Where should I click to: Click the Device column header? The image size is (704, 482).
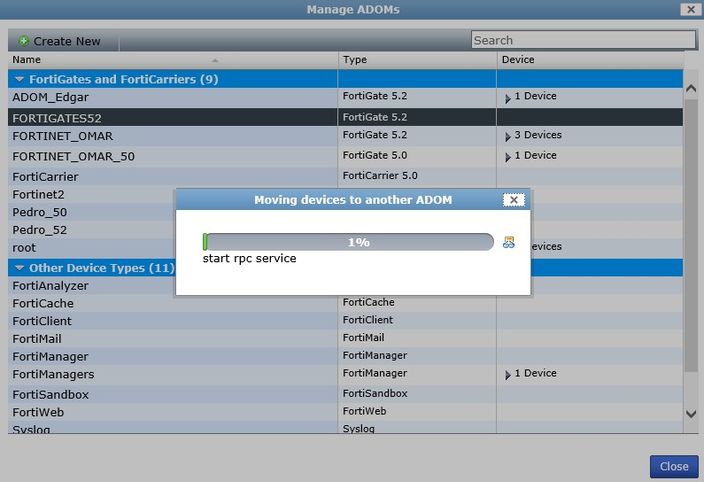click(590, 60)
